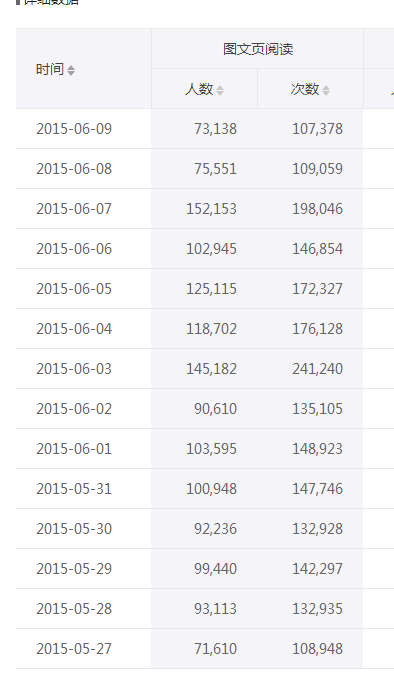
Task: Click the 人数 column header label
Action: [x=199, y=89]
